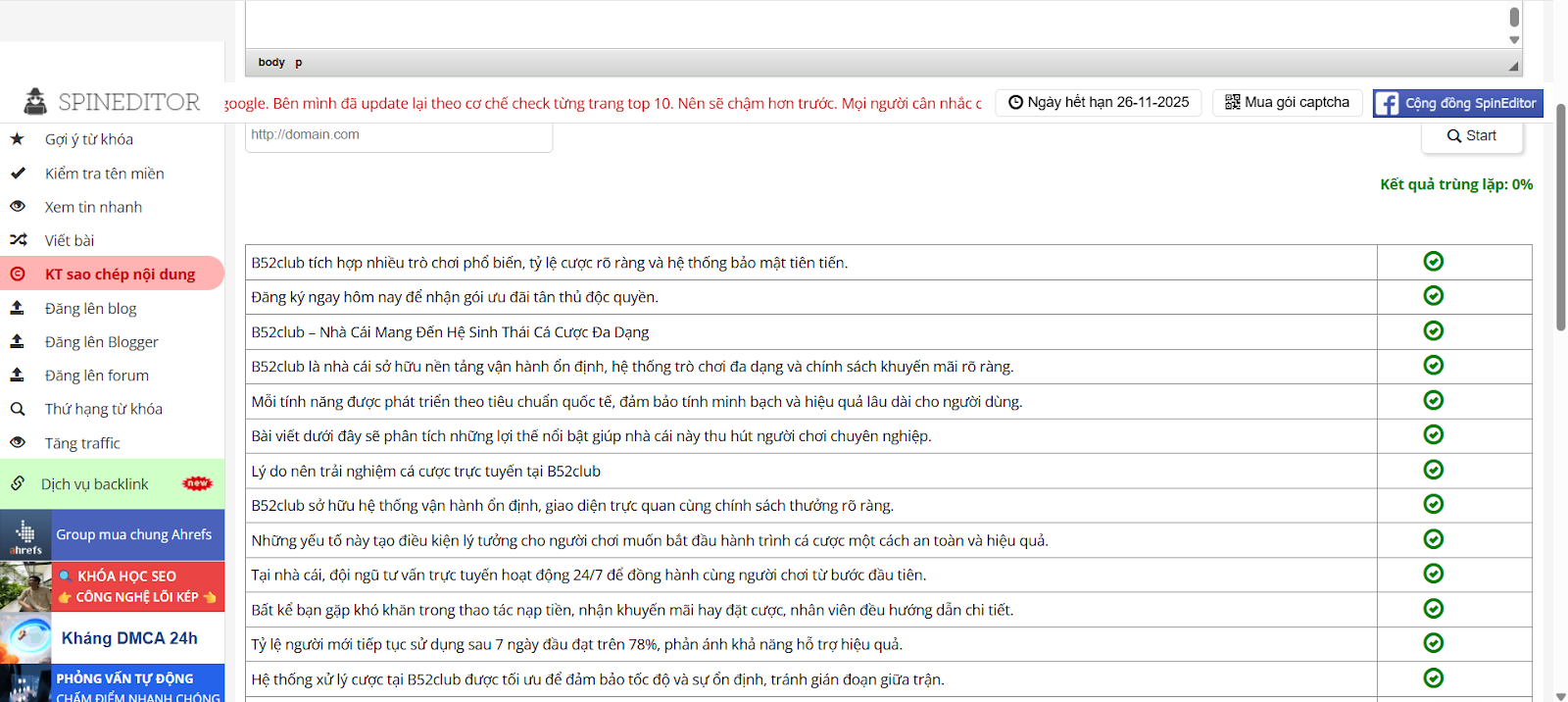Click the green check for first B52club sentence
1568x702 pixels.
[x=1433, y=261]
